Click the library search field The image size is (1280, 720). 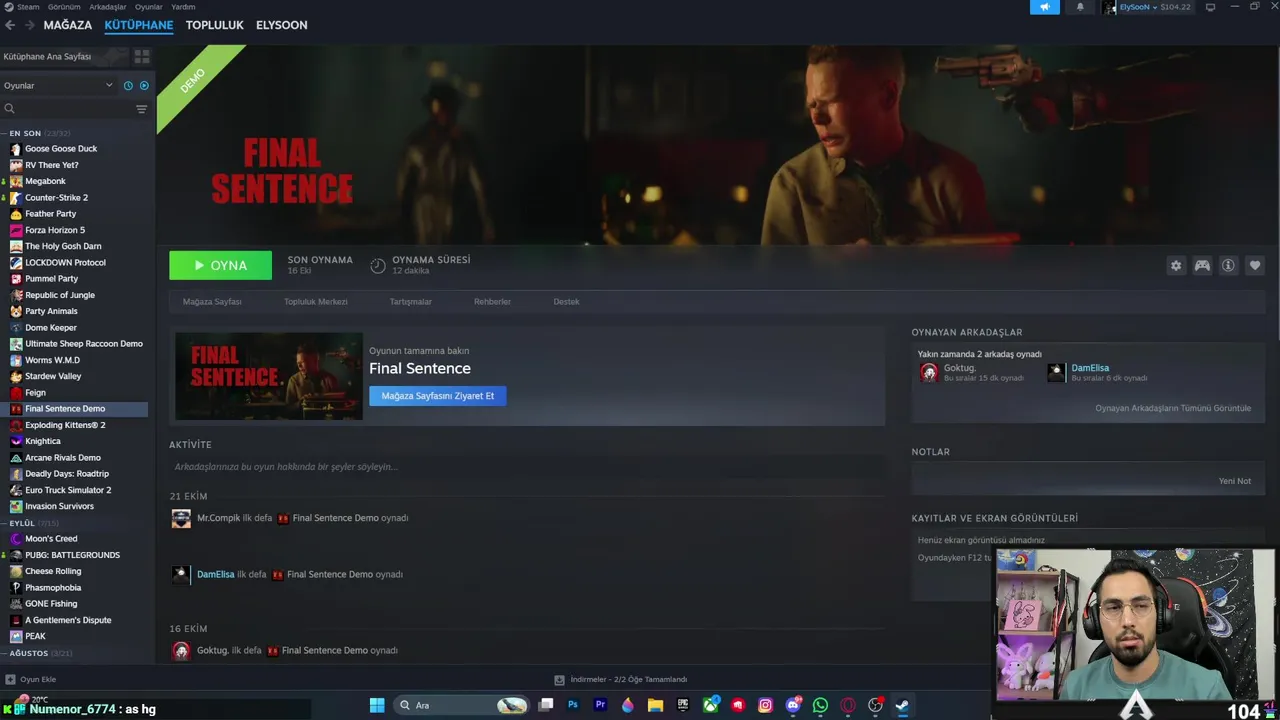[x=68, y=109]
